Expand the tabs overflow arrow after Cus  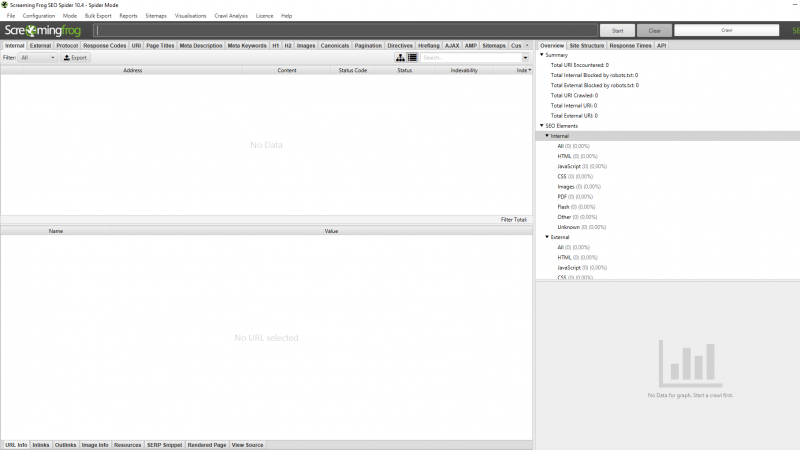pos(528,45)
